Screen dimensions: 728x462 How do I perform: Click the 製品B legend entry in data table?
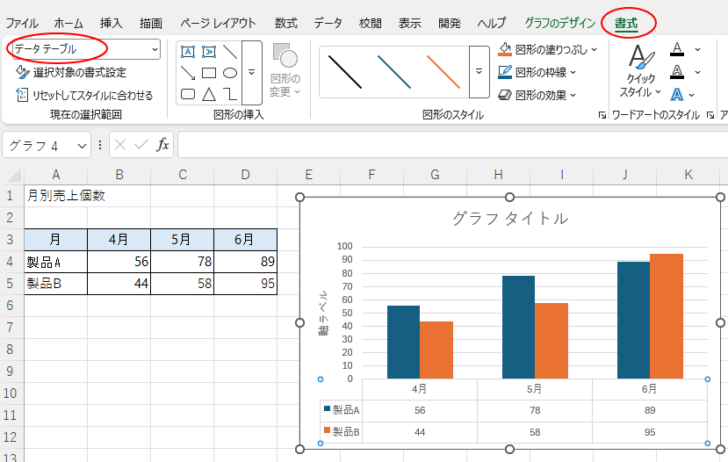[342, 432]
